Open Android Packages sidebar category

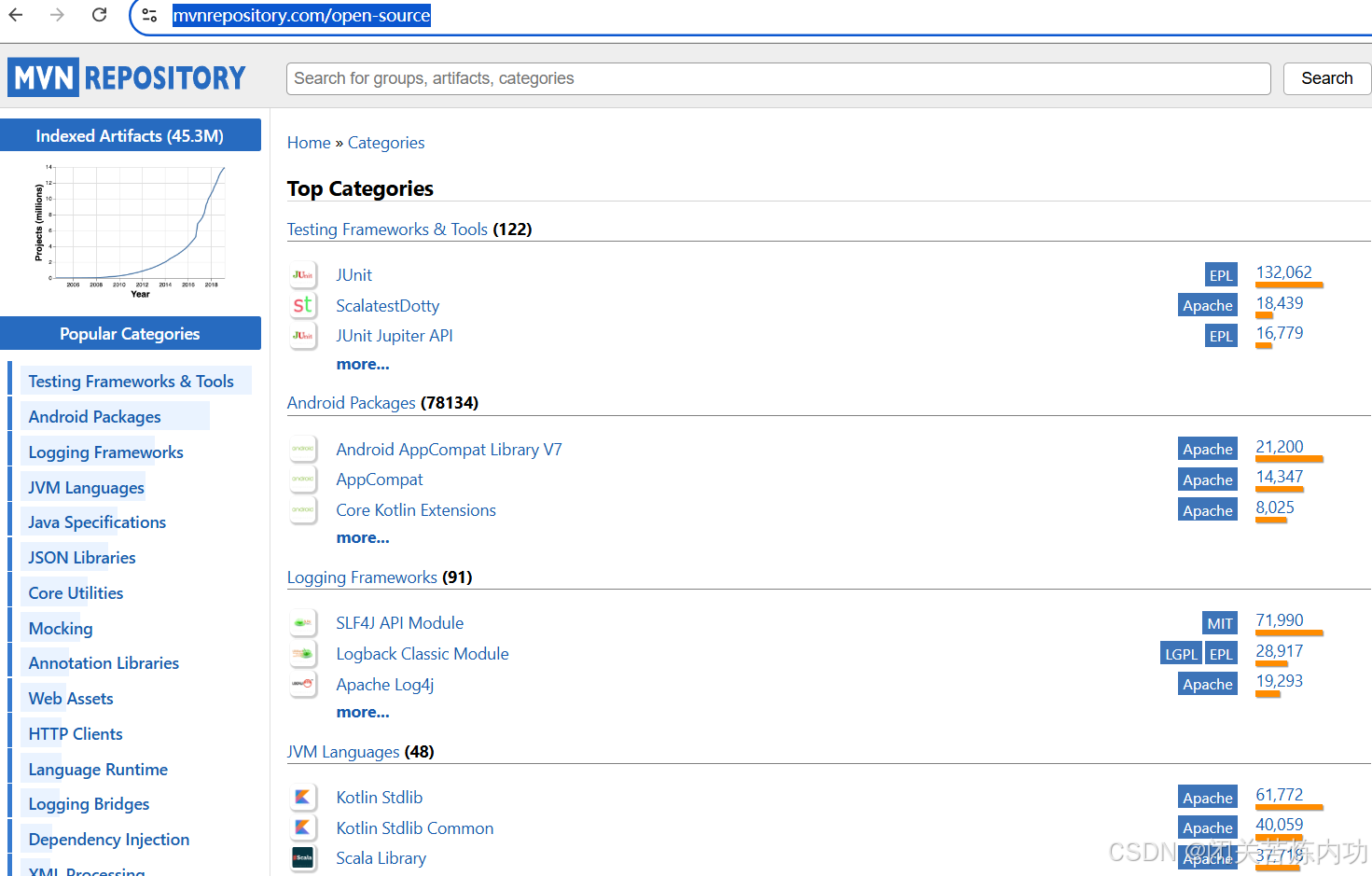pyautogui.click(x=94, y=417)
